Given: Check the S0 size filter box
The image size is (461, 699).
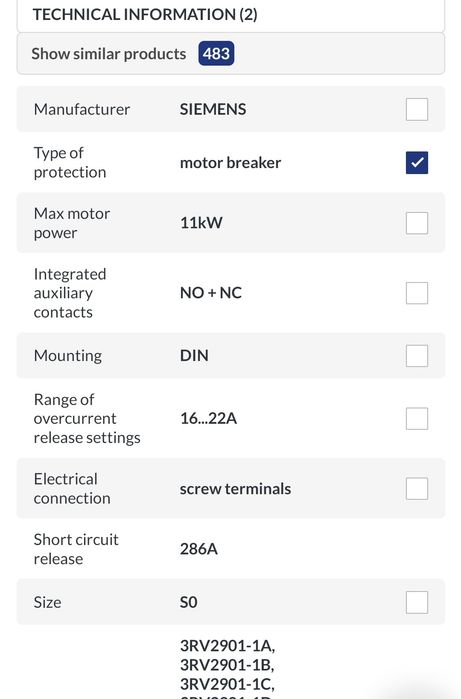Looking at the screenshot, I should coord(416,602).
